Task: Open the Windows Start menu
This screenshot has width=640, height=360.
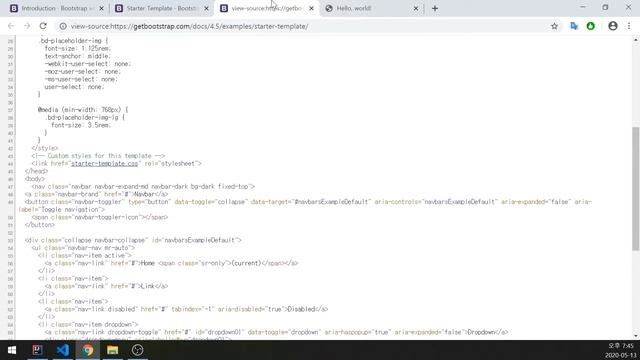Action: click(x=12, y=350)
